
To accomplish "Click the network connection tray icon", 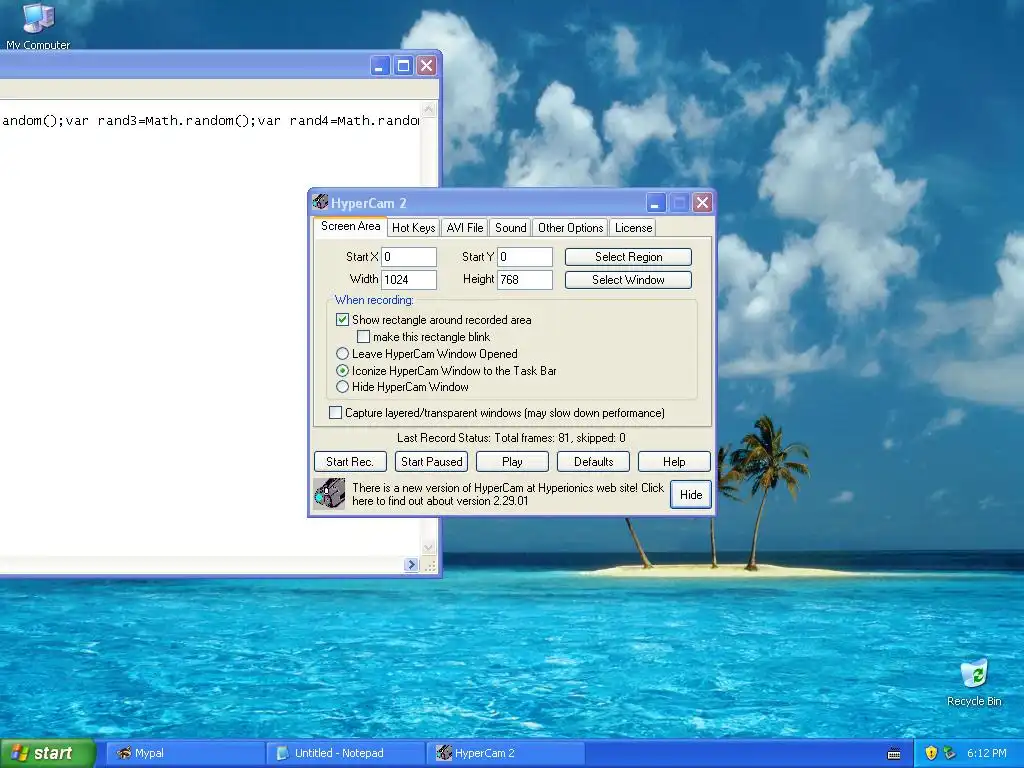I will tap(950, 753).
